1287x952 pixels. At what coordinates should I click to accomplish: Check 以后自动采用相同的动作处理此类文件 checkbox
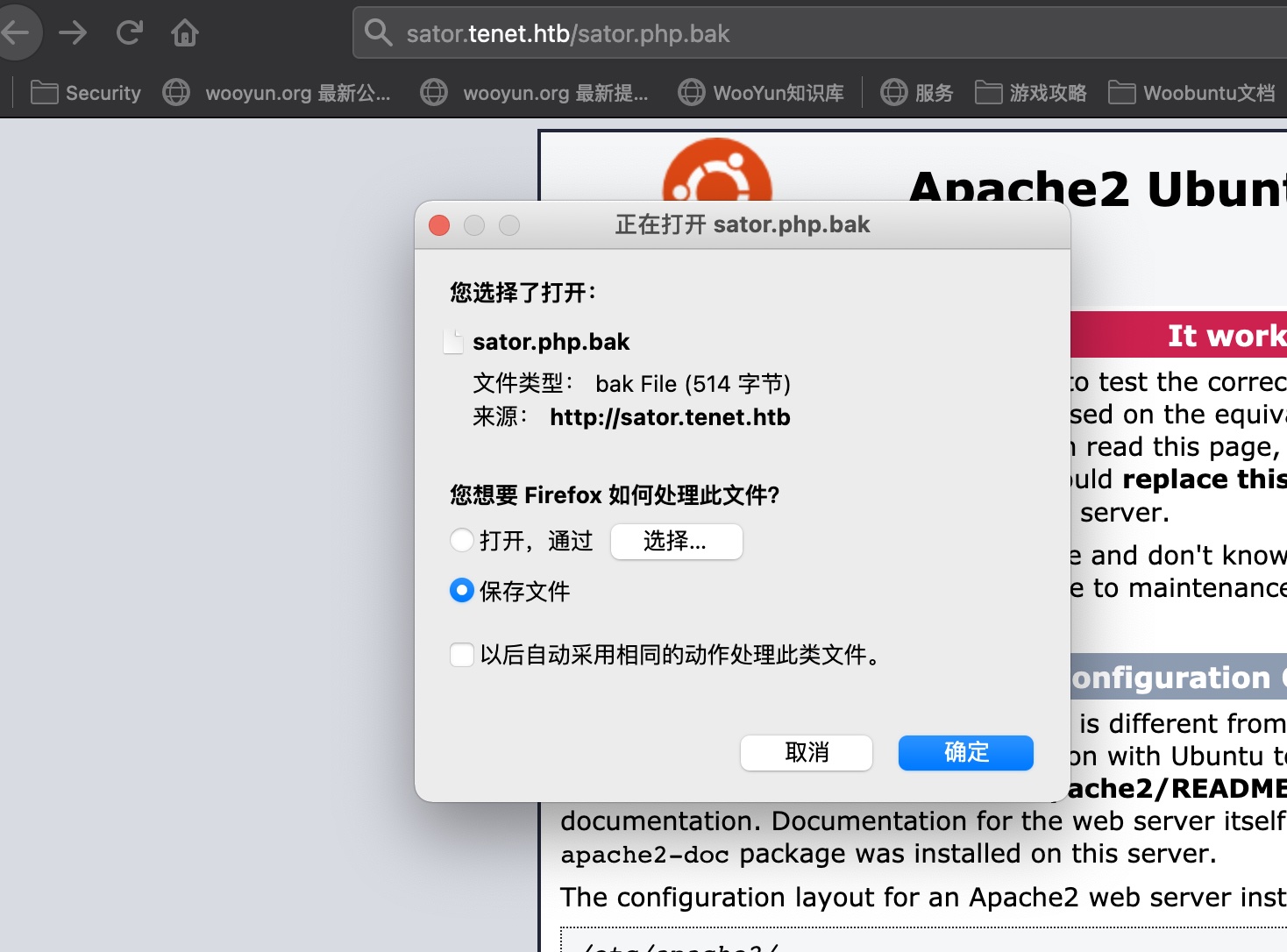tap(462, 654)
